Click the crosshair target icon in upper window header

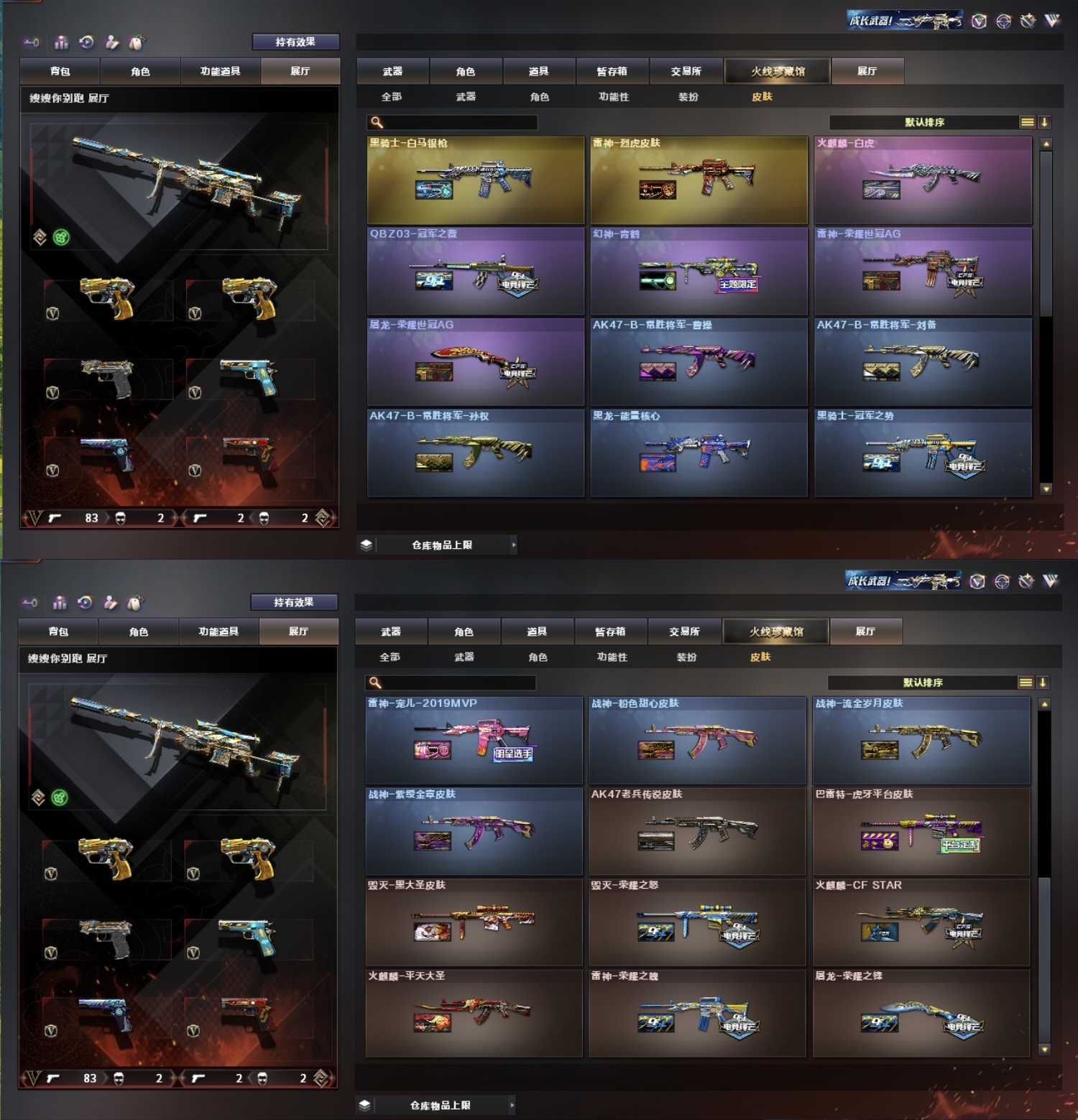(x=1004, y=21)
